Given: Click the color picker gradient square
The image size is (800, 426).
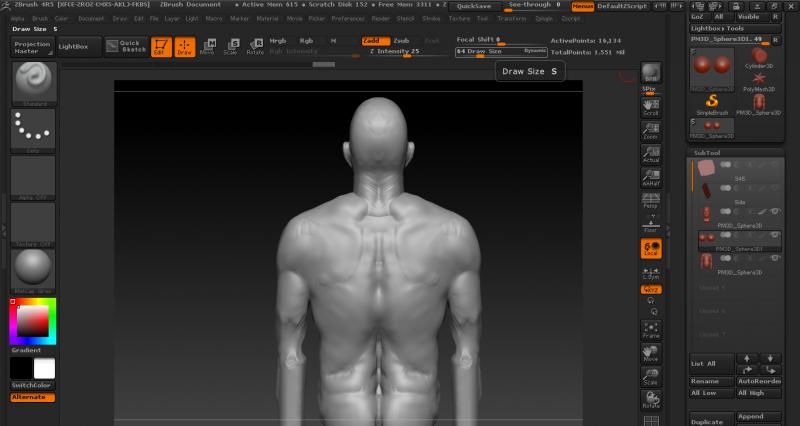Looking at the screenshot, I should pos(32,320).
